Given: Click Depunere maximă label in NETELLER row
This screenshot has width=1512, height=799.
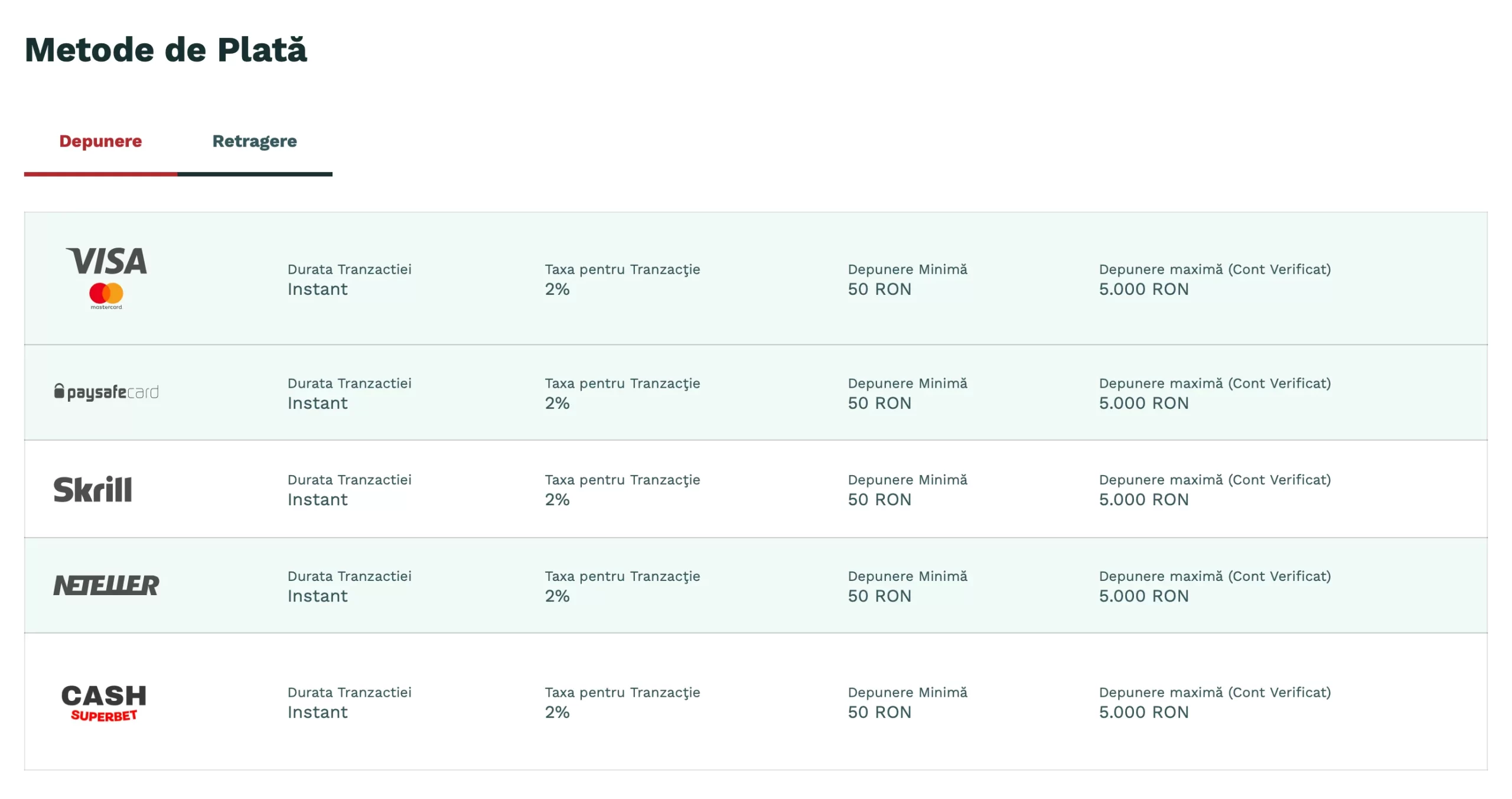Looking at the screenshot, I should point(1215,576).
